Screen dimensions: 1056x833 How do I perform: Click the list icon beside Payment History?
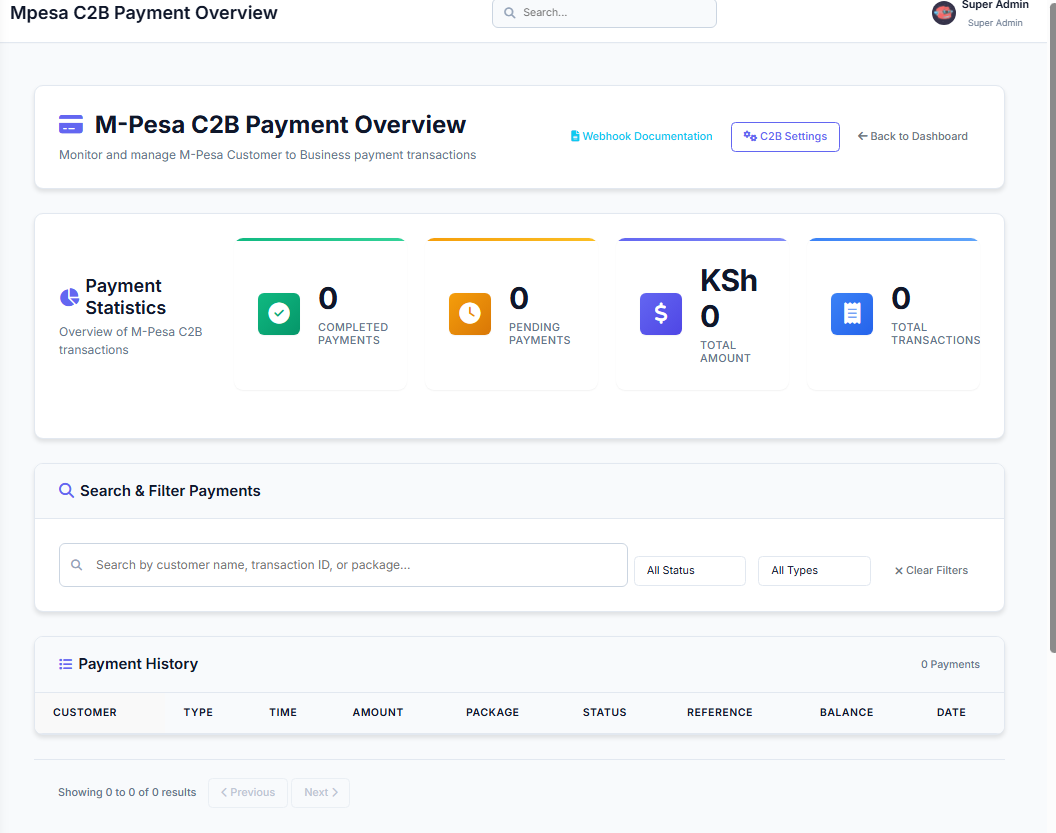click(65, 664)
